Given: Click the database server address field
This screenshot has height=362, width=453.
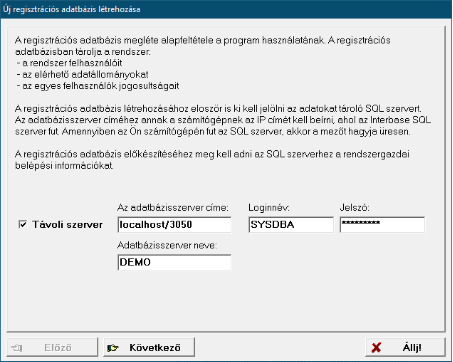Looking at the screenshot, I should point(174,225).
